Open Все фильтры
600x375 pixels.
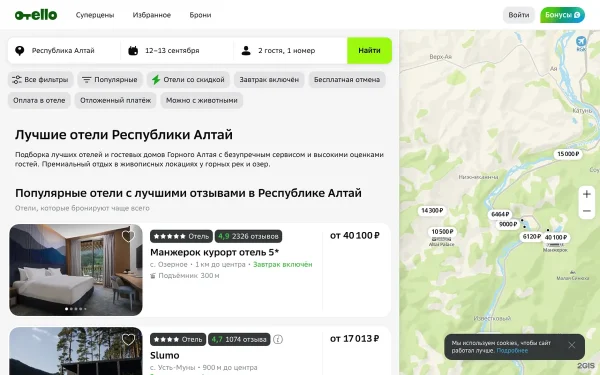(x=41, y=80)
